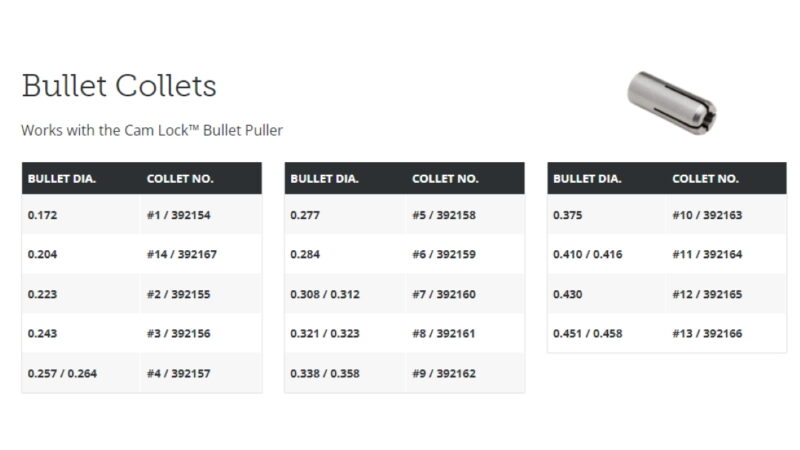Select collet #8 / 392161
Screen dimensions: 800x450
444,334
